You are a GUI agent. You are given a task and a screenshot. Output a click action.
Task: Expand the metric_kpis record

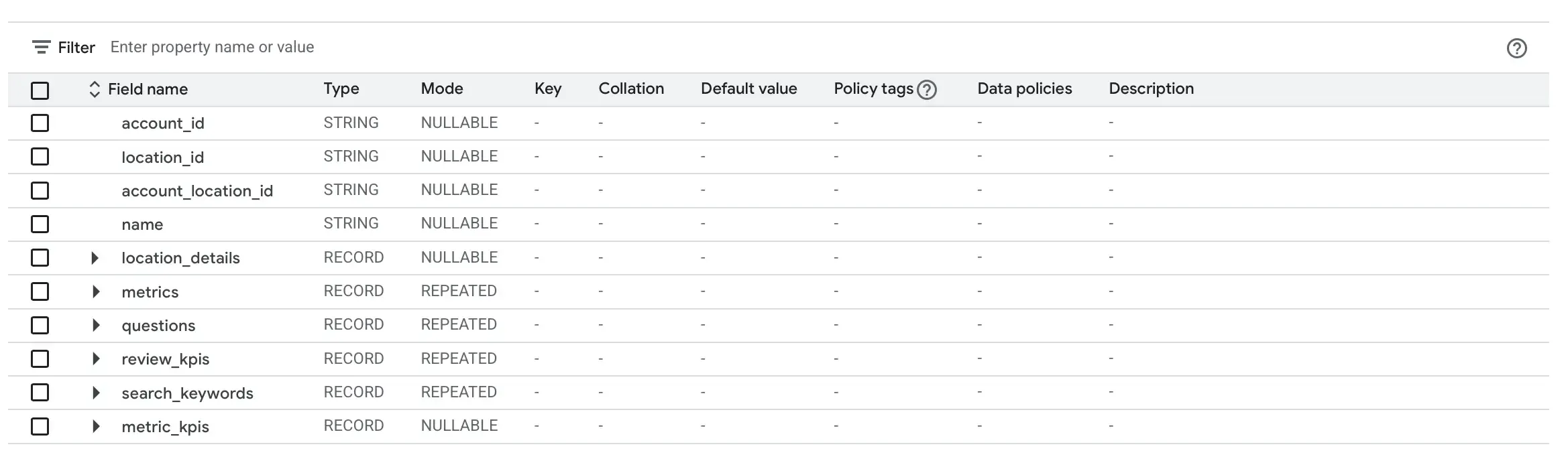(x=95, y=426)
